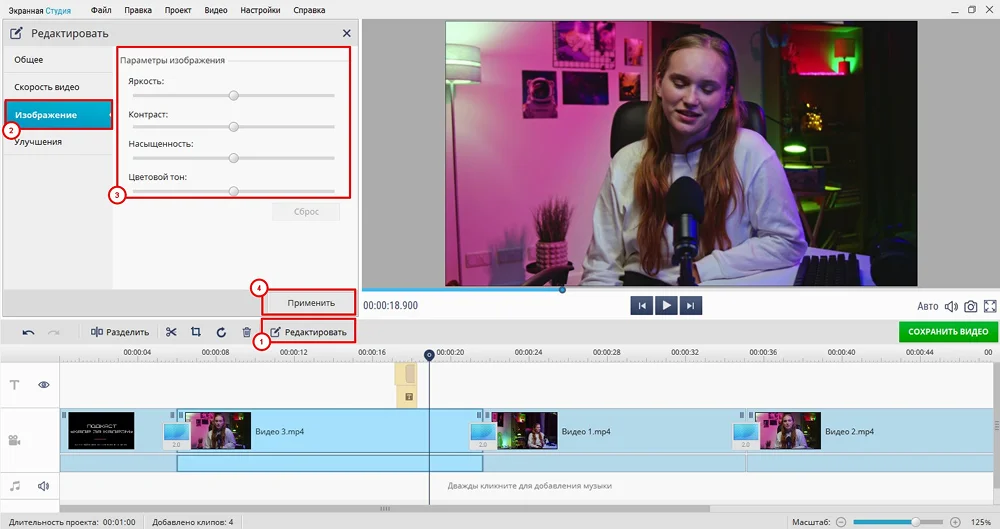The height and width of the screenshot is (529, 1000).
Task: Take a snapshot with the camera icon
Action: coord(970,306)
